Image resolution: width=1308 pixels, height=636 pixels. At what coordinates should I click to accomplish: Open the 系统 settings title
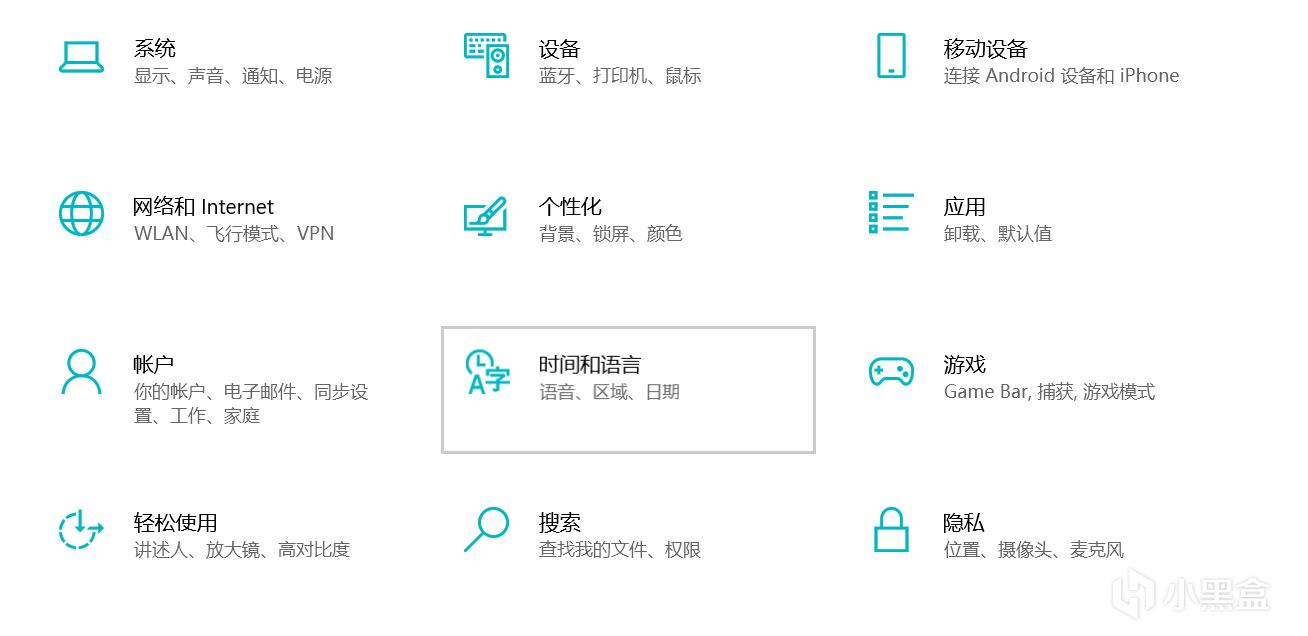point(155,48)
